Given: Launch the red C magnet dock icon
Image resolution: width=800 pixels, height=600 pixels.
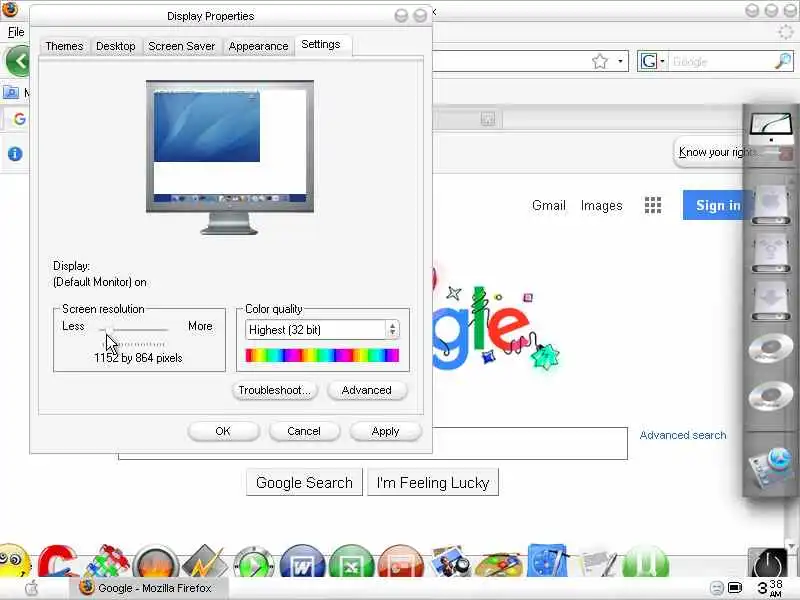Looking at the screenshot, I should pyautogui.click(x=57, y=561).
